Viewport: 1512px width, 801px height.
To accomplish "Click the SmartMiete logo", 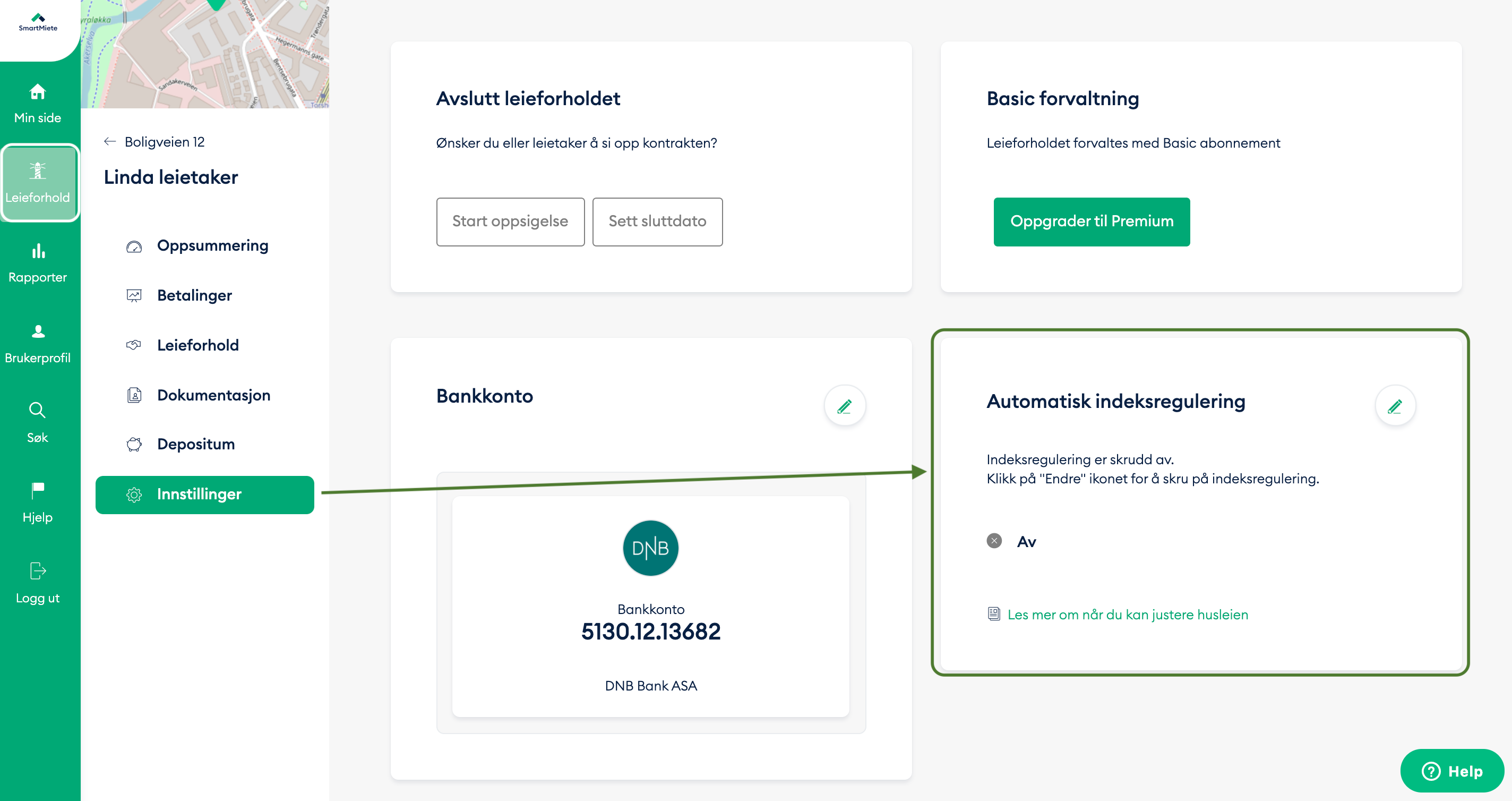I will click(x=38, y=22).
